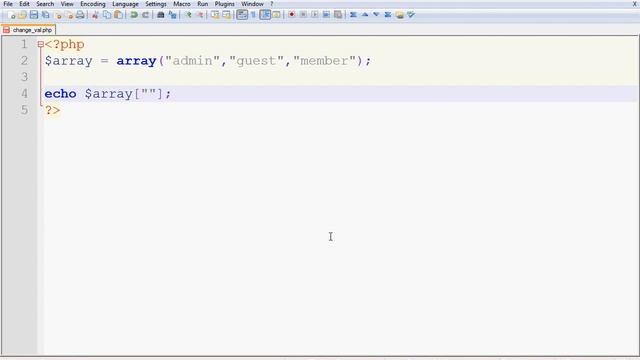This screenshot has width=640, height=360.
Task: Click the Open file toolbar icon
Action: point(22,15)
